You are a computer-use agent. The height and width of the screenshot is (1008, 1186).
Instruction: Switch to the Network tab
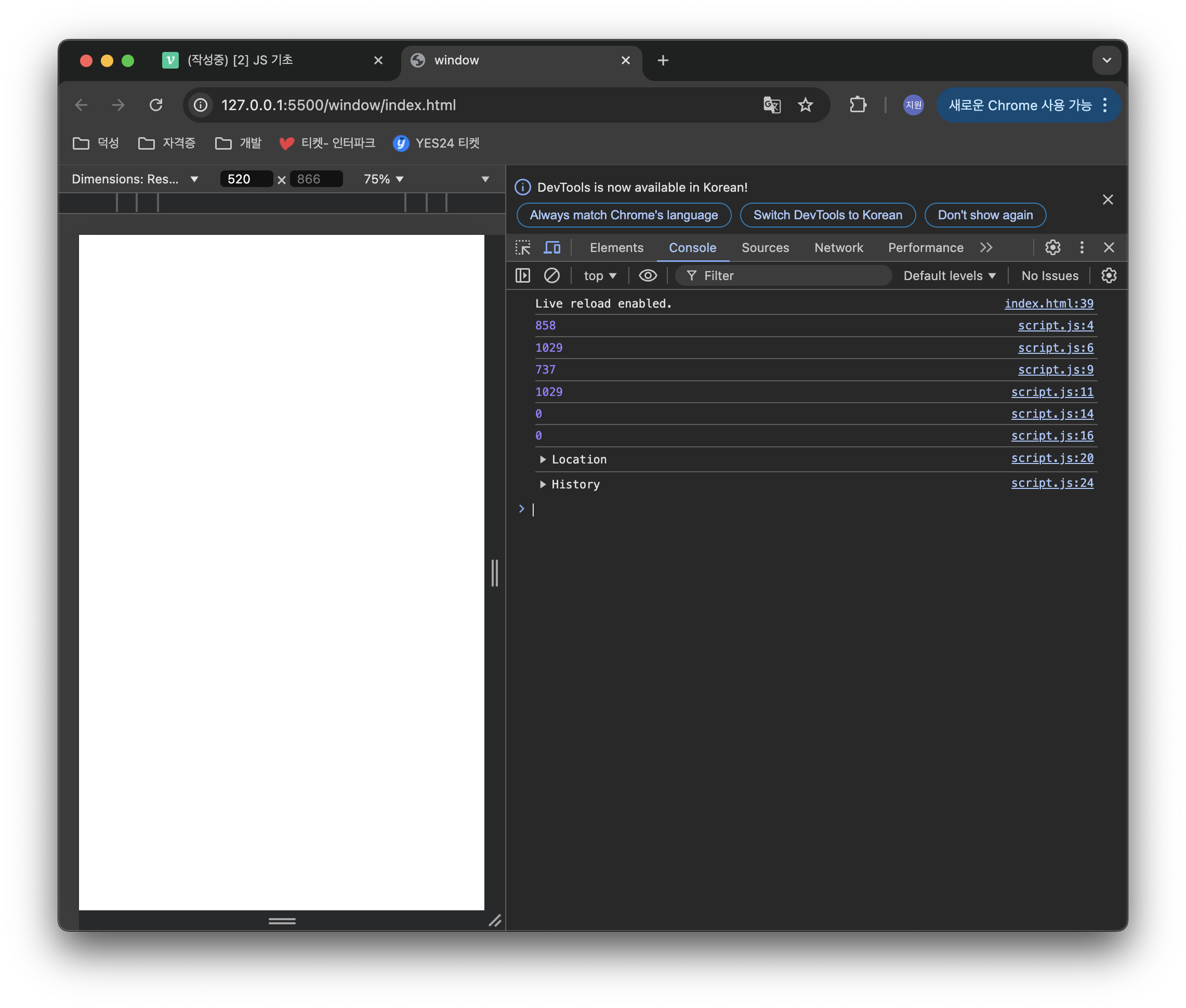(838, 247)
